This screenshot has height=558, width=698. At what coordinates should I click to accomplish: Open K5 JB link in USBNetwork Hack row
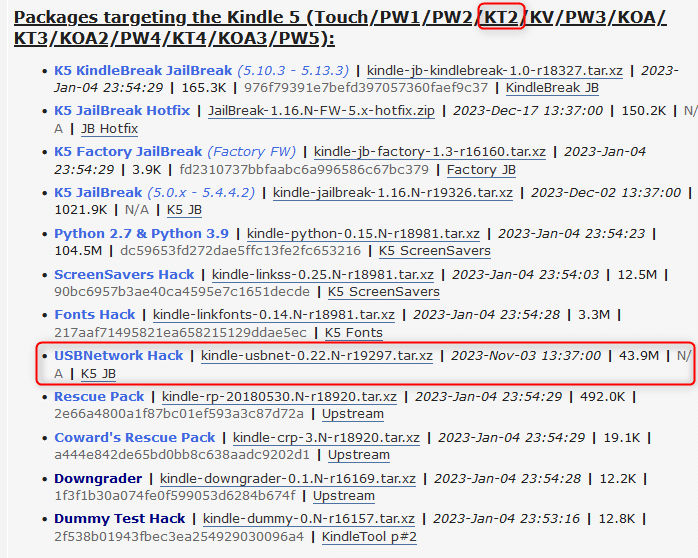(x=98, y=373)
